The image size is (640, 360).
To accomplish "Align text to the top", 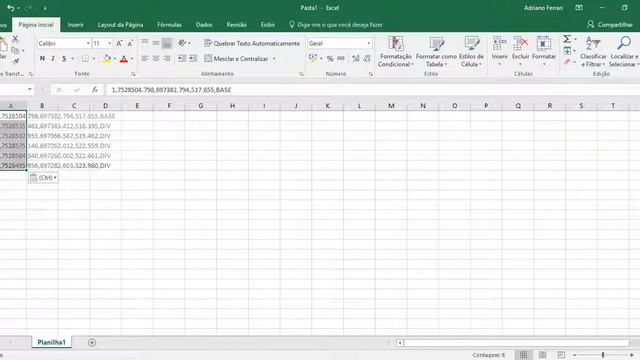I will coord(145,43).
